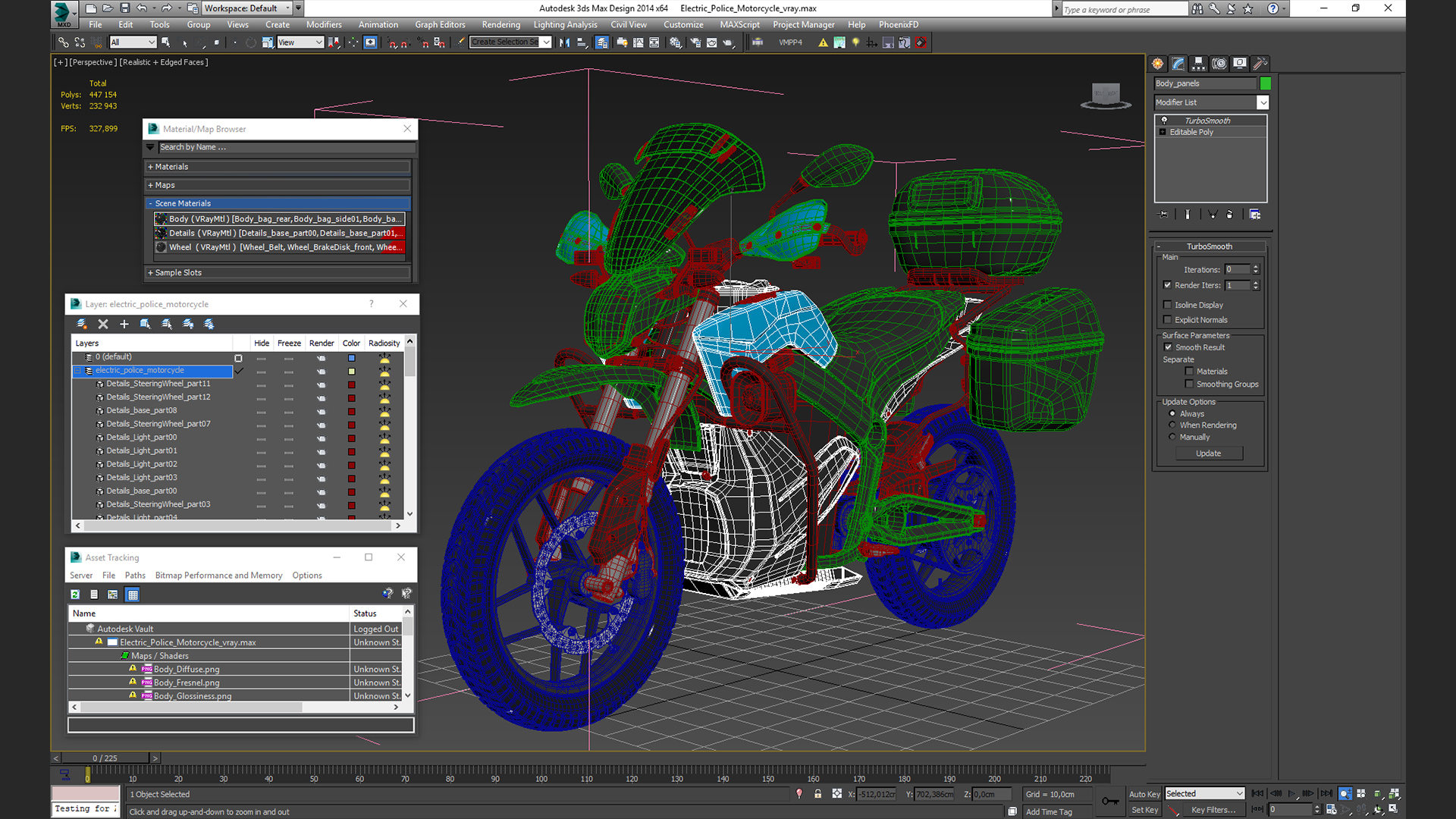Open the Display command panel tab
Screen dimensions: 1456x819
pyautogui.click(x=1239, y=64)
